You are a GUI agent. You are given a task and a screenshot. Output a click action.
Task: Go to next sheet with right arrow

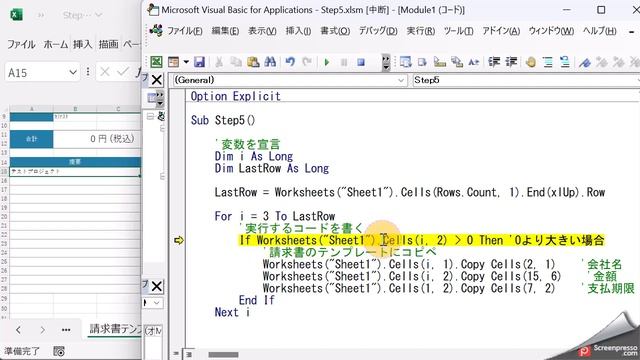42,330
